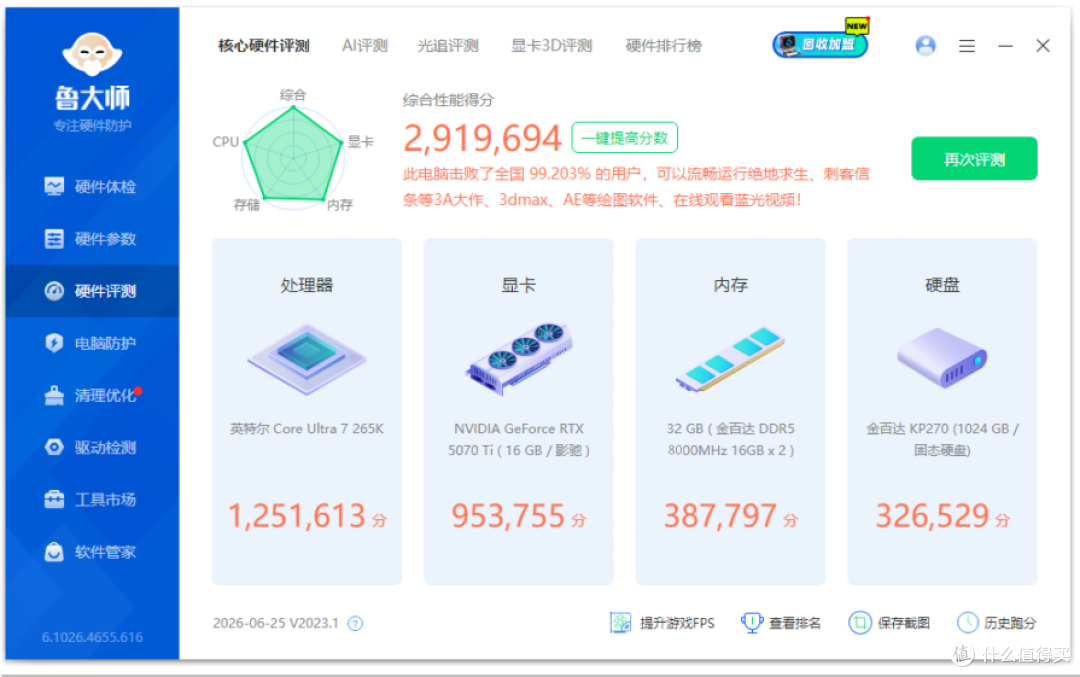The image size is (1080, 677).
Task: Select 硬件评测 in the sidebar
Action: tap(92, 291)
